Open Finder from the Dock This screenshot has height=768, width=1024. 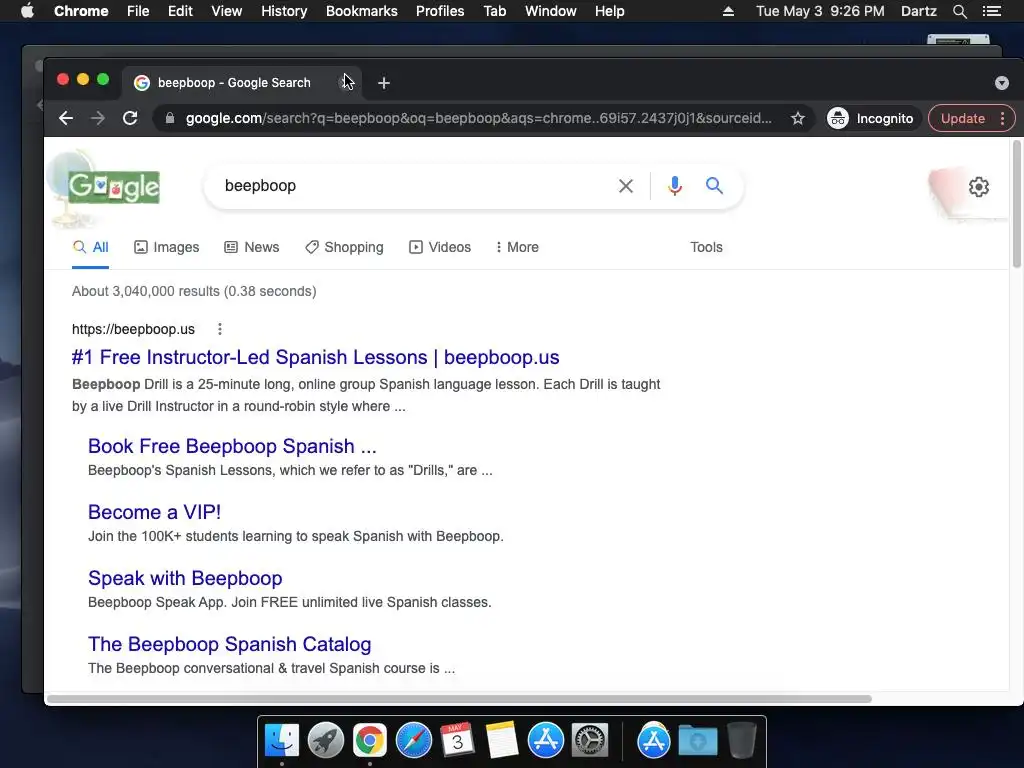pyautogui.click(x=281, y=740)
